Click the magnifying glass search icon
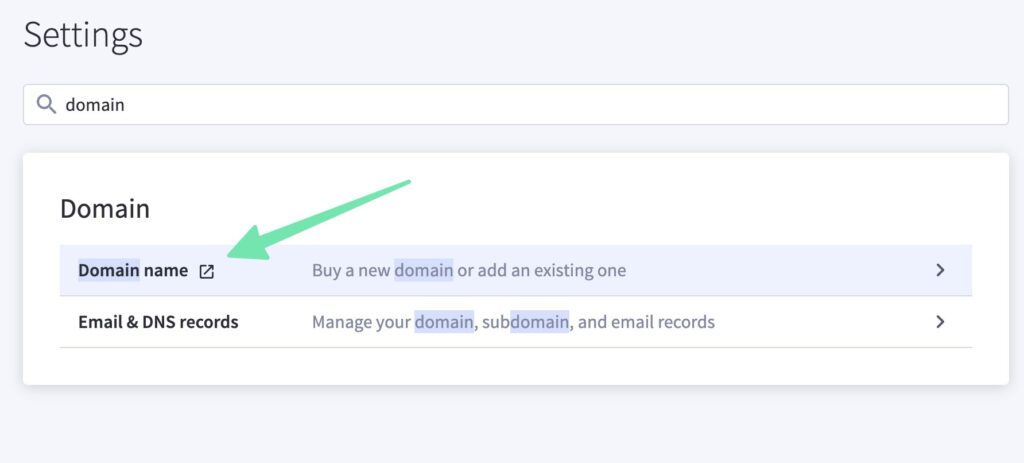The image size is (1024, 463). [x=46, y=104]
